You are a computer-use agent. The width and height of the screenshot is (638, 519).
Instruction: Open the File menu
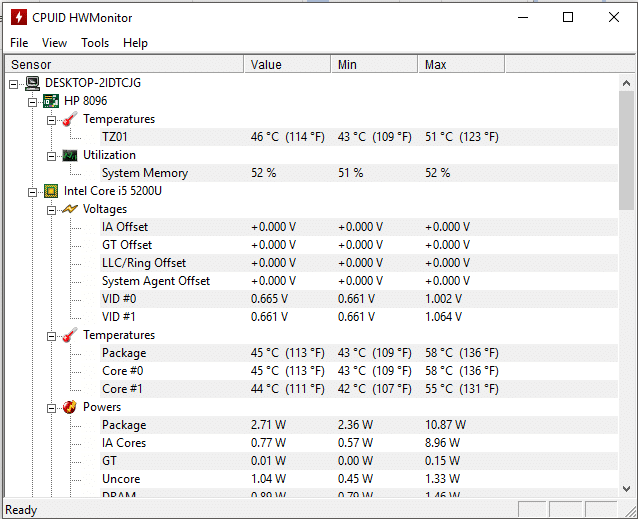[x=19, y=43]
